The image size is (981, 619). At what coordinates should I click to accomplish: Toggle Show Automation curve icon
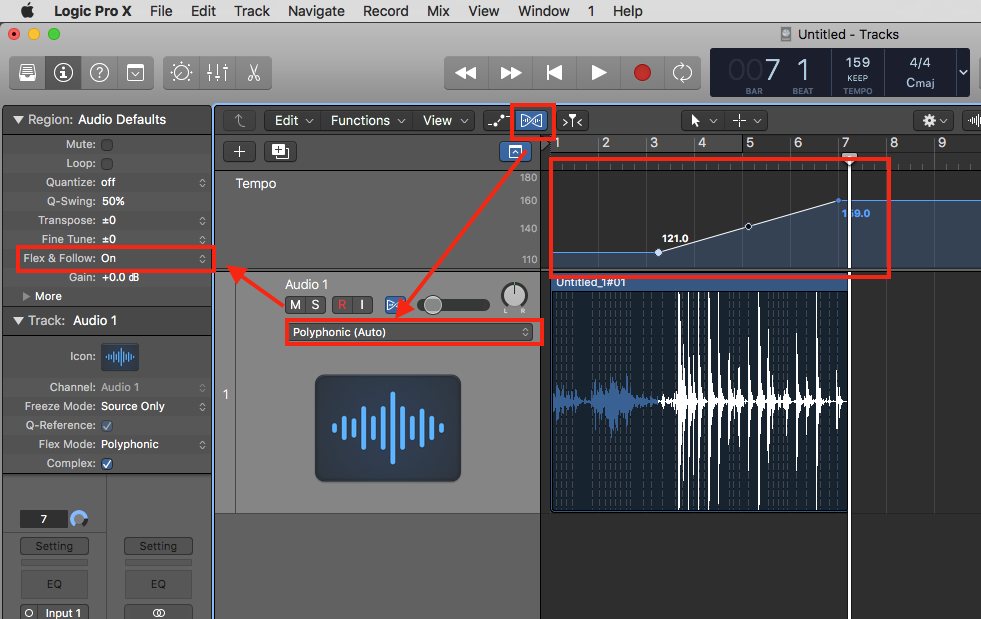tap(497, 120)
